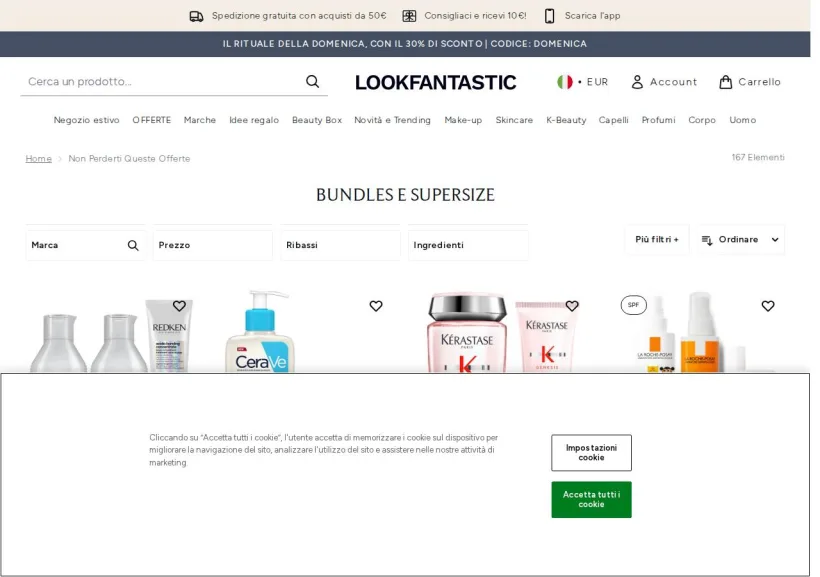Click the Più filtri + button
The height and width of the screenshot is (577, 820).
(x=657, y=240)
